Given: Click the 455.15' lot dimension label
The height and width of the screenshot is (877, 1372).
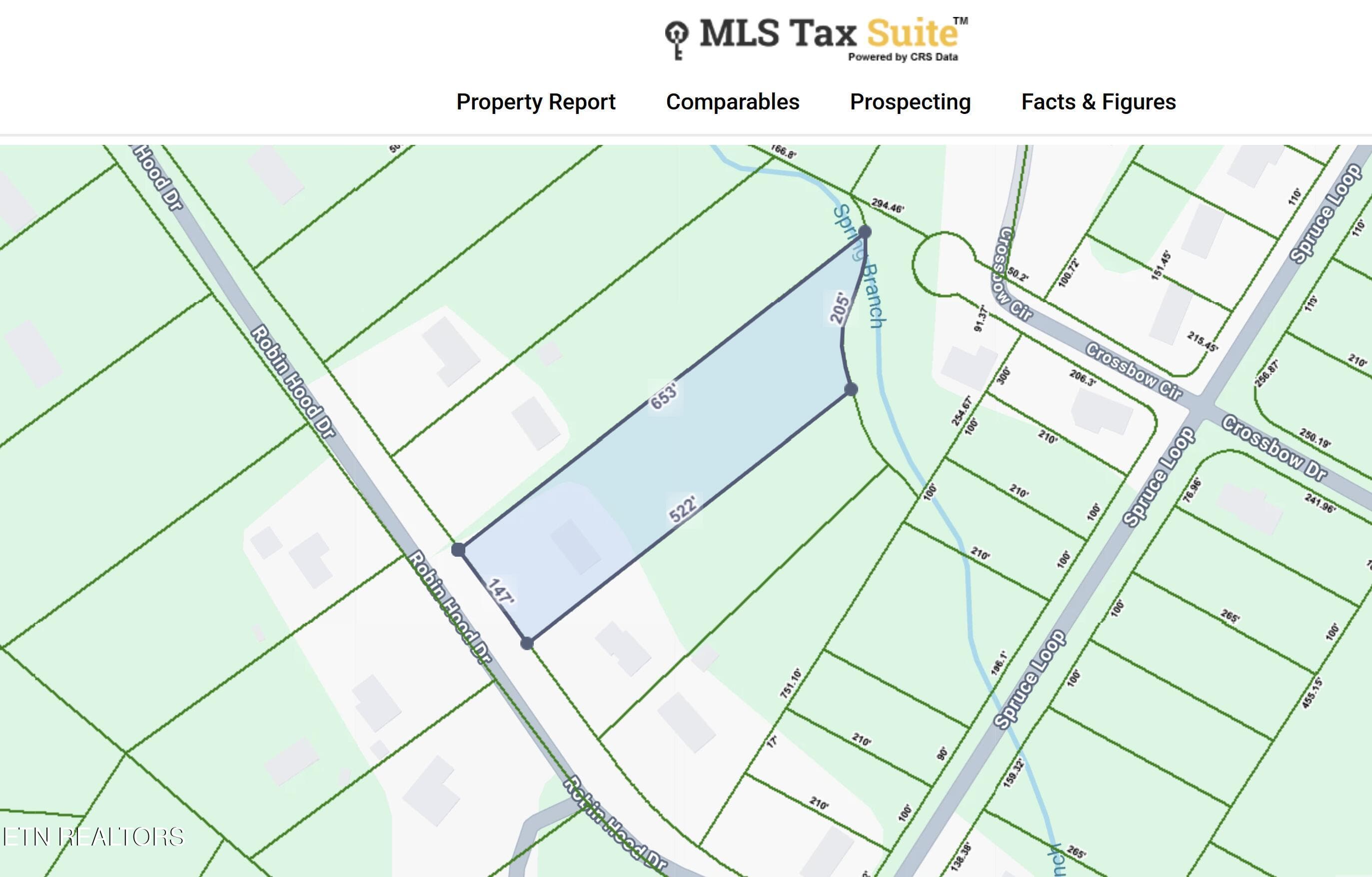Looking at the screenshot, I should pyautogui.click(x=1313, y=693).
